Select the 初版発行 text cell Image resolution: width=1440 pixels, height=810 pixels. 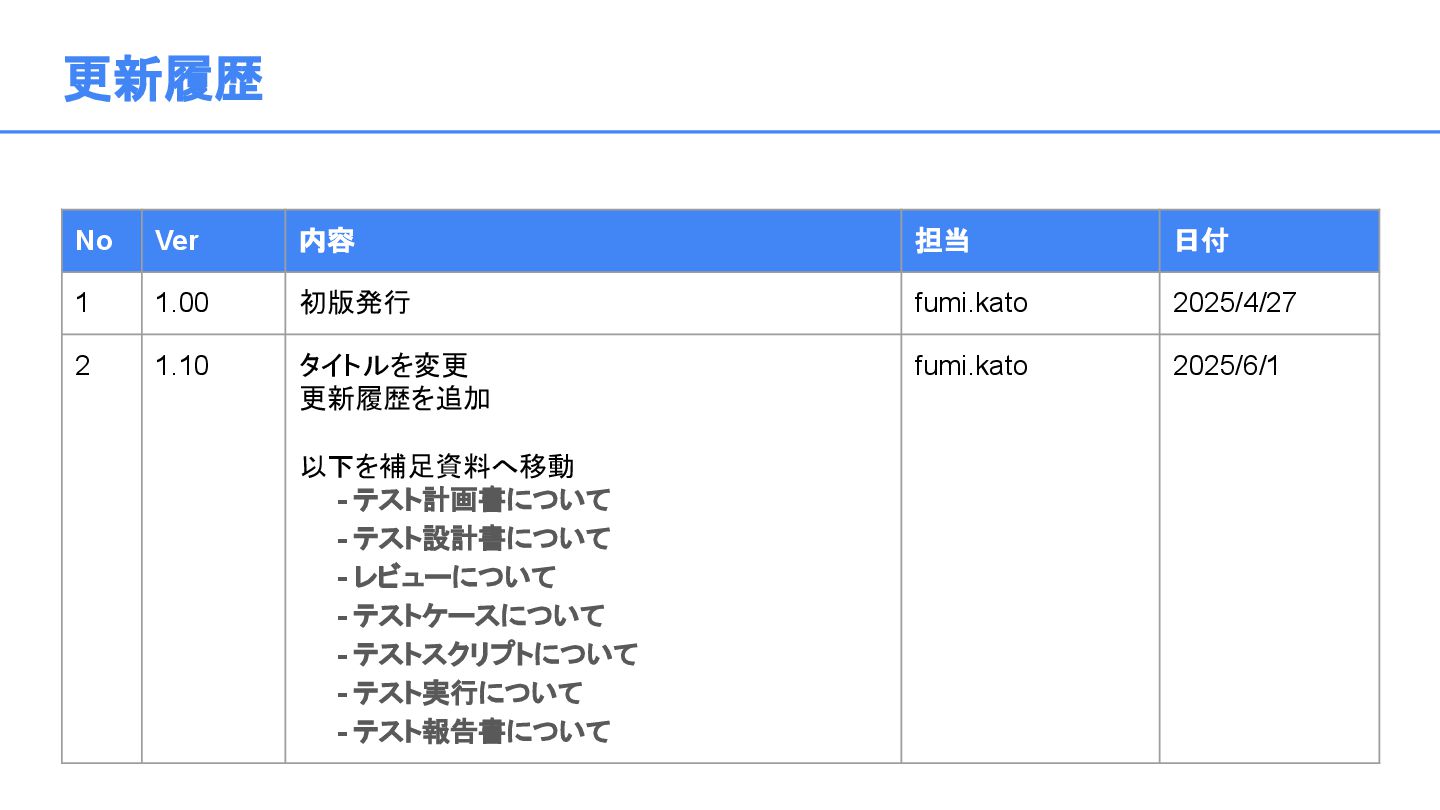[x=355, y=303]
